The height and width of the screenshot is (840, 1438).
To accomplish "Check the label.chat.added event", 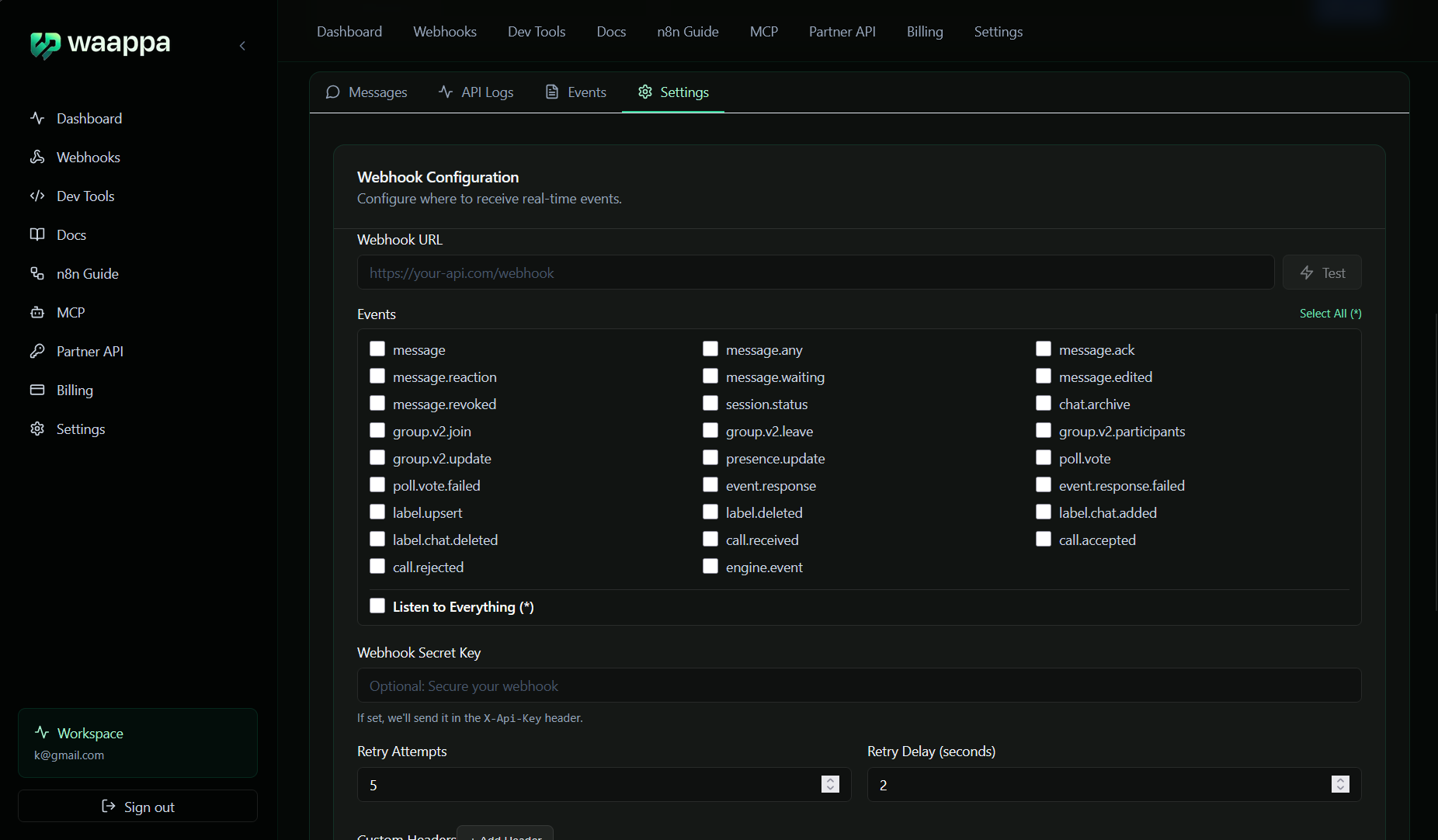I will point(1044,512).
